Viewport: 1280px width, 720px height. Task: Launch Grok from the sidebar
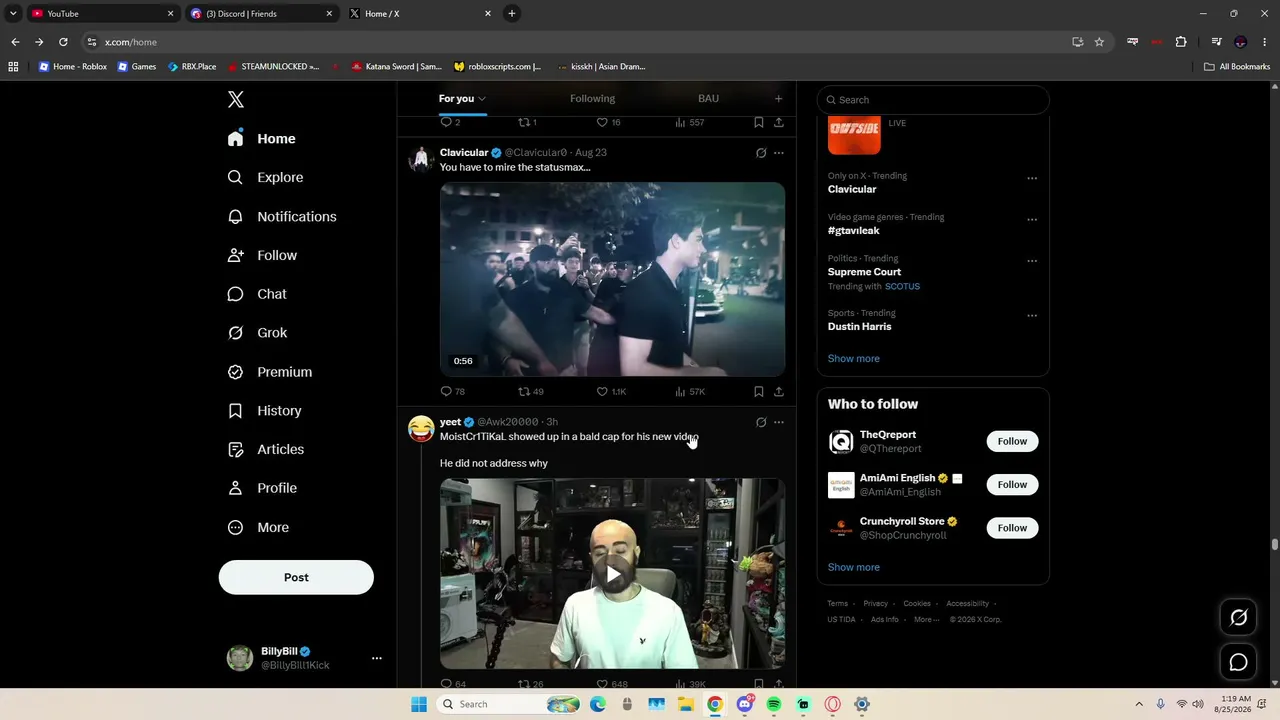point(257,333)
